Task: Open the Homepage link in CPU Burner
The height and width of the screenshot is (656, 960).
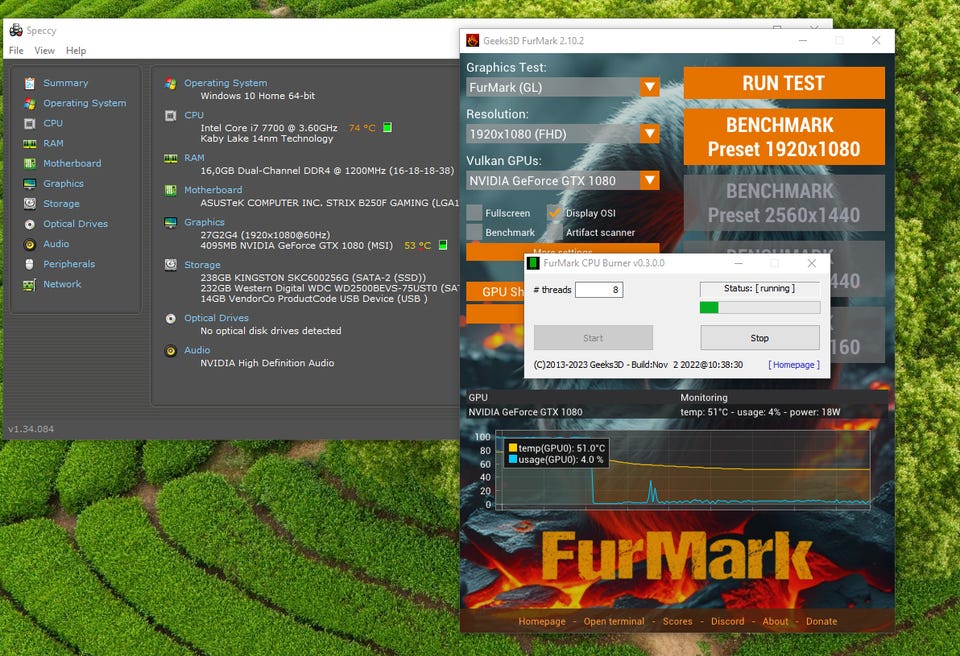Action: [x=794, y=365]
